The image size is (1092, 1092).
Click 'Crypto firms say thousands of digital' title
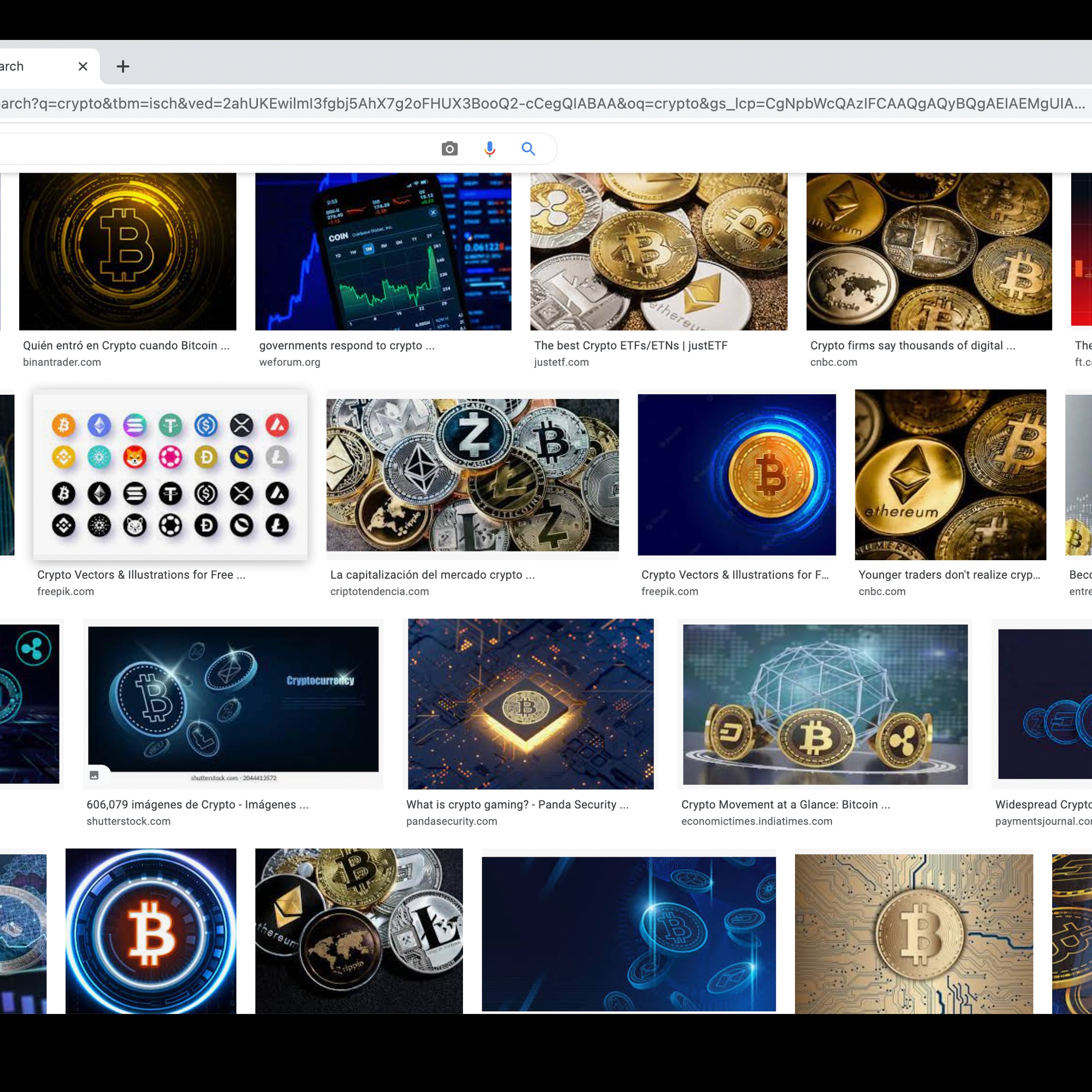[x=912, y=346]
